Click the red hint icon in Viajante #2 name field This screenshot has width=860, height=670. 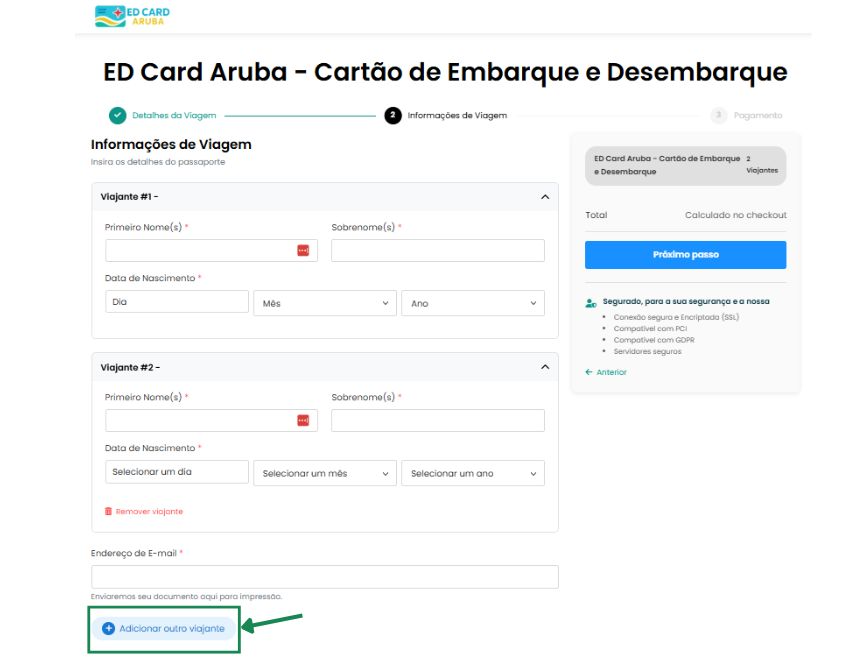coord(305,419)
